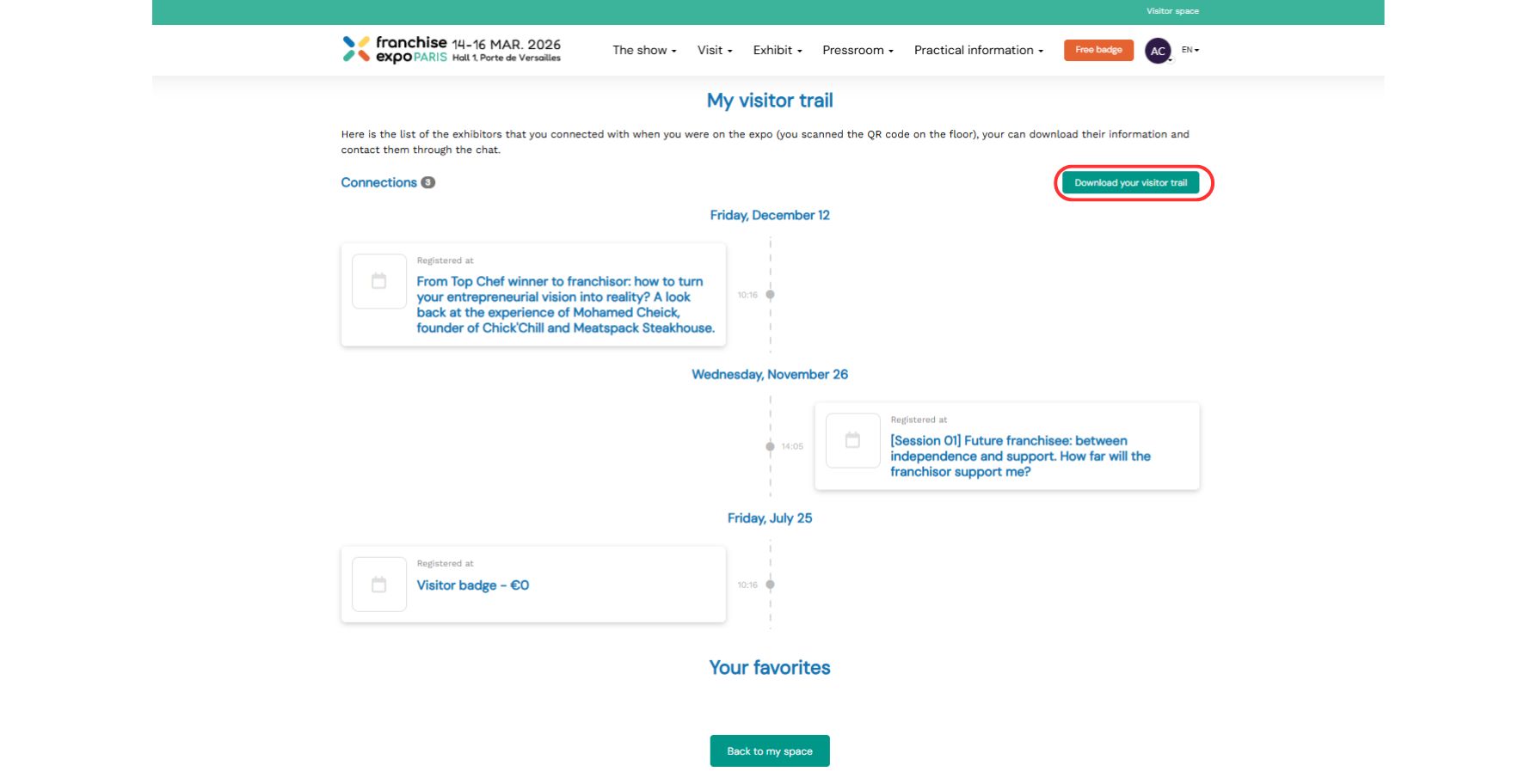Click the connections count badge
The height and width of the screenshot is (784, 1537).
click(427, 182)
